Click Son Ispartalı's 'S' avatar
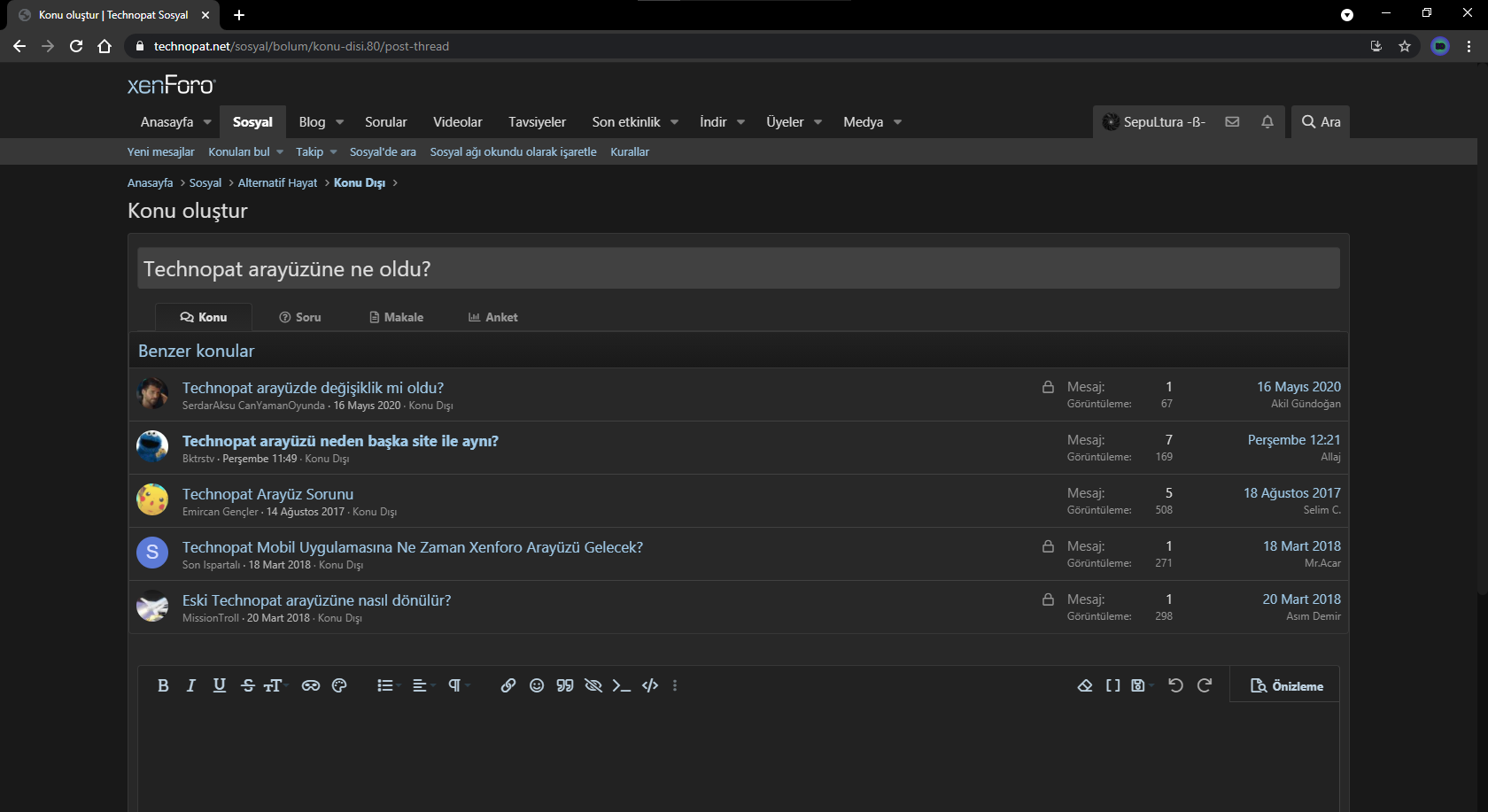 point(152,553)
